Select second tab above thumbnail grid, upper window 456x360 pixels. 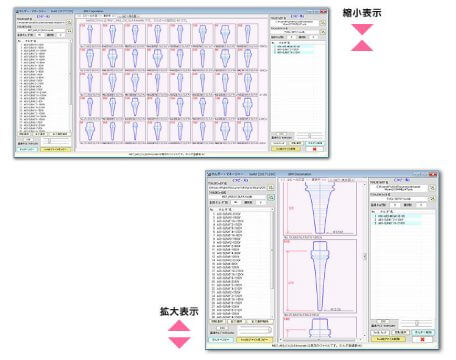coord(107,16)
